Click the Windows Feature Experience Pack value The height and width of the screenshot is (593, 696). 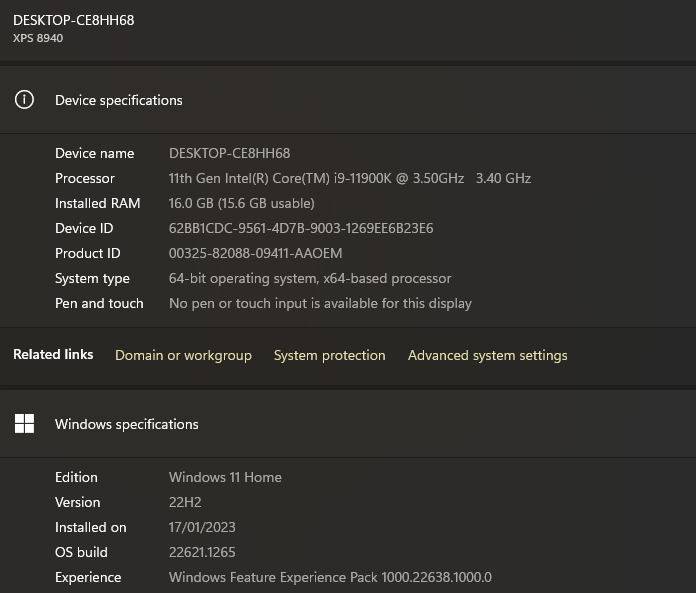(330, 577)
